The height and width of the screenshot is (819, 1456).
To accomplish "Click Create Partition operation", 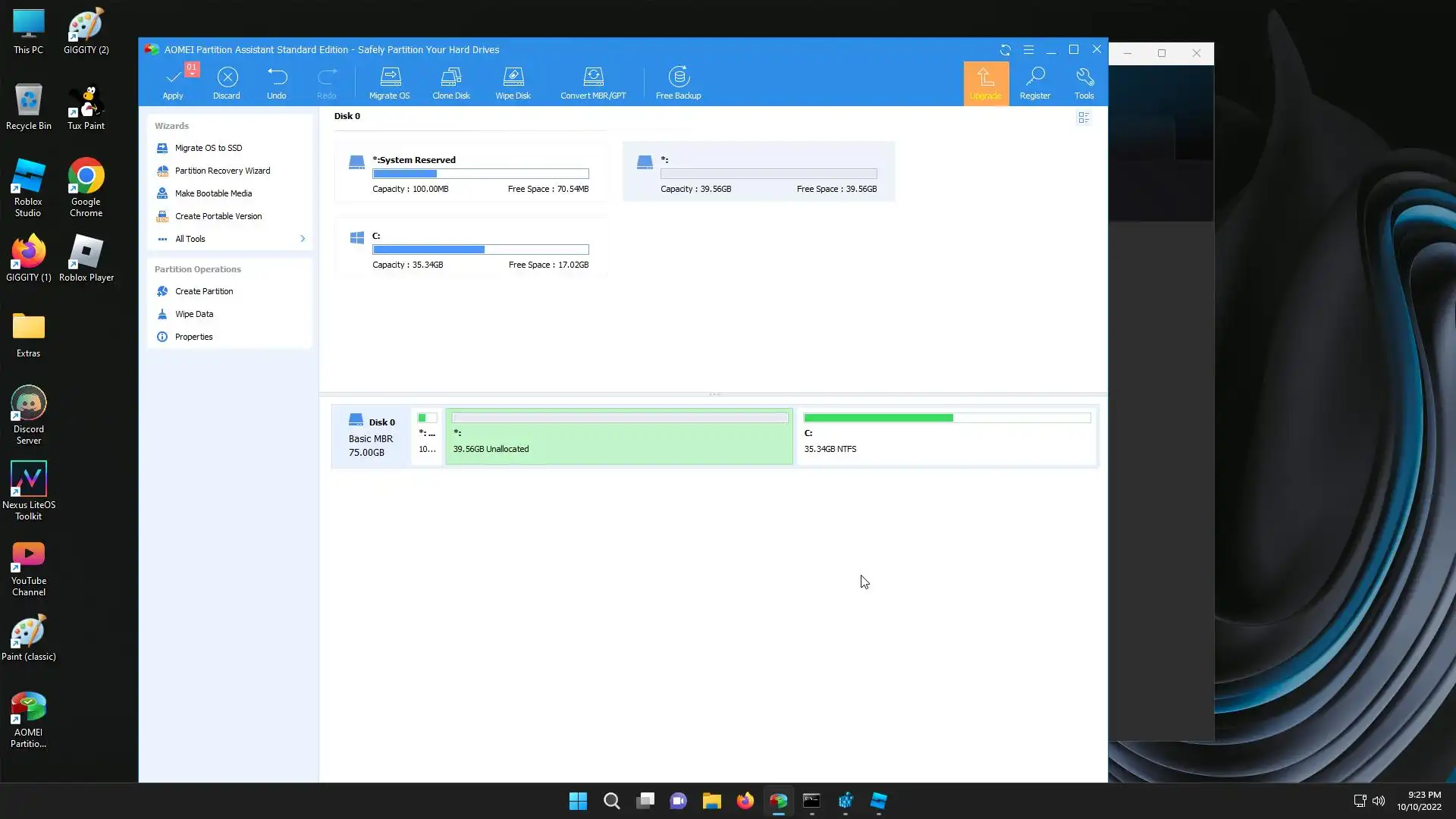I will [x=204, y=291].
